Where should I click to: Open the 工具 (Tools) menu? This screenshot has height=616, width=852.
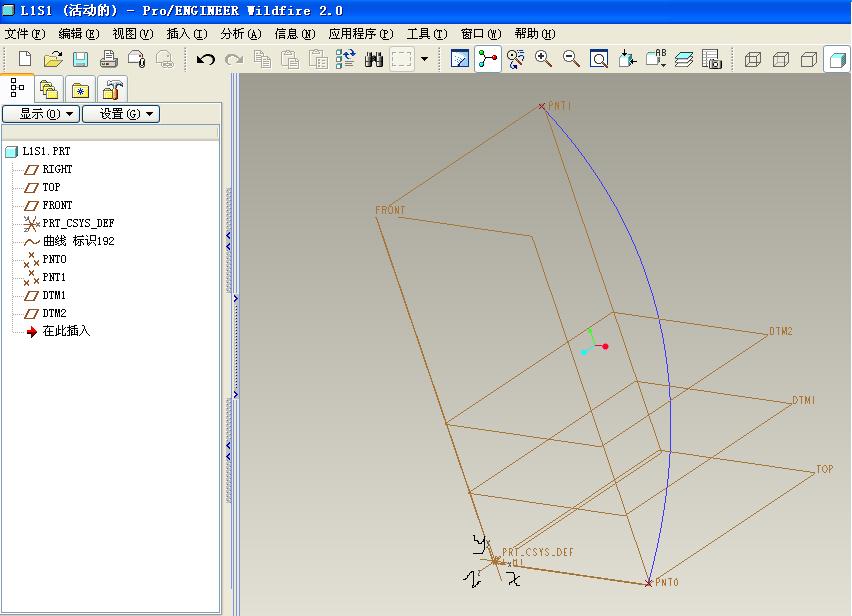pos(427,34)
